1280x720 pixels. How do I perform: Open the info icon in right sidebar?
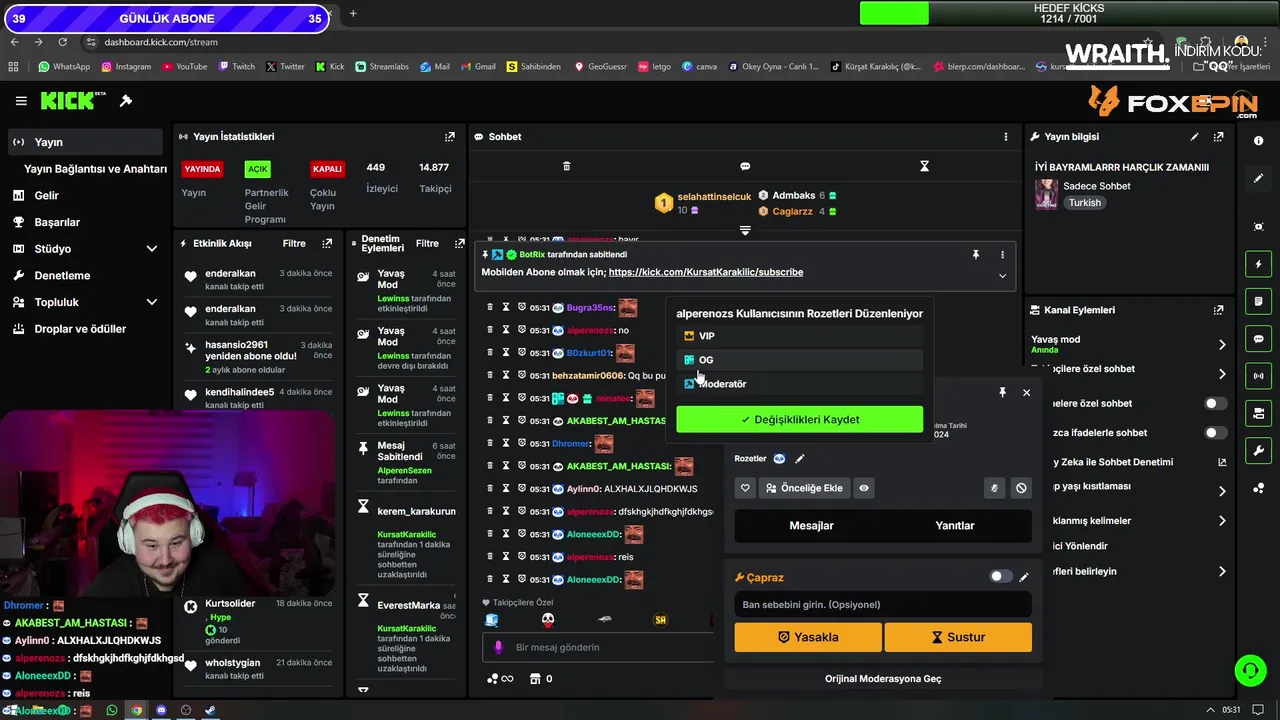[1258, 141]
